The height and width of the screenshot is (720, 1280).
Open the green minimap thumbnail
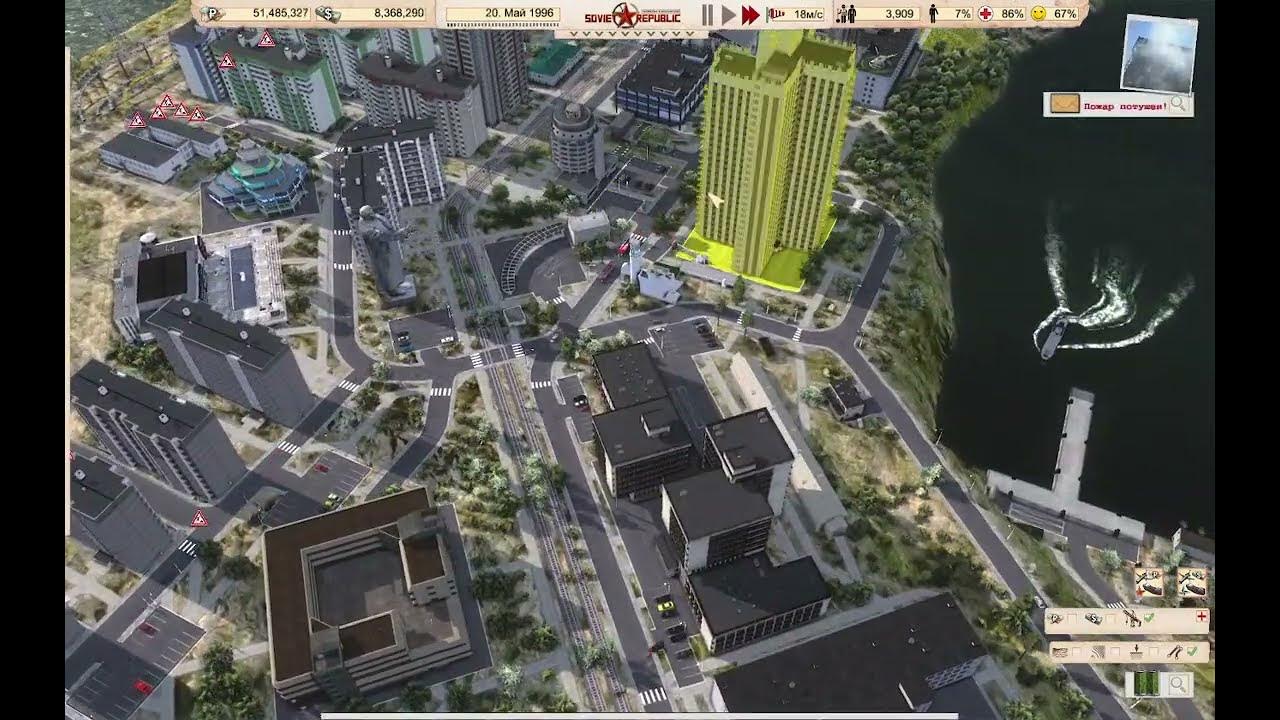tap(1147, 683)
